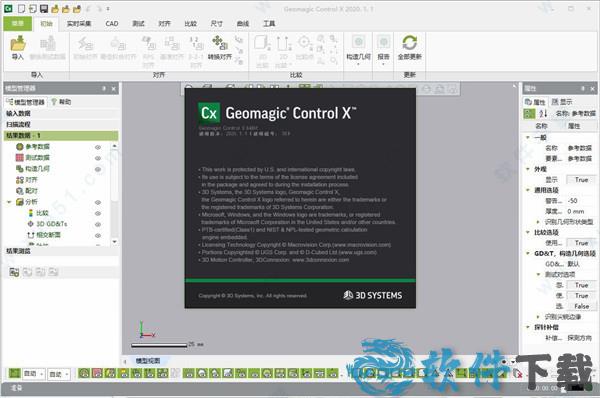Select the 3D GD&Ts node in tree

tap(48, 224)
